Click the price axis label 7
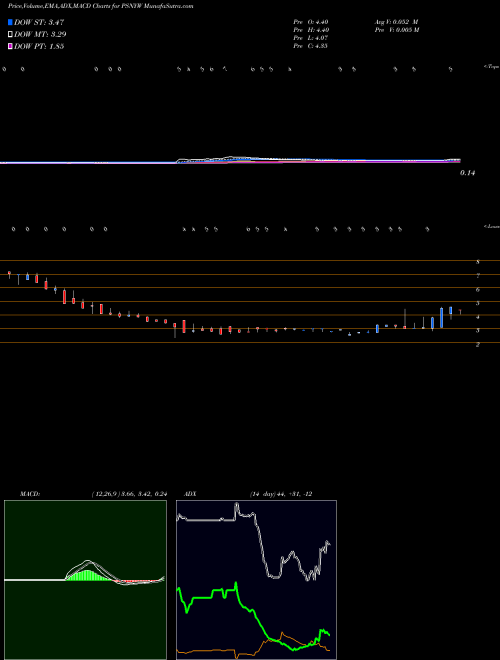The width and height of the screenshot is (500, 660). coord(478,276)
